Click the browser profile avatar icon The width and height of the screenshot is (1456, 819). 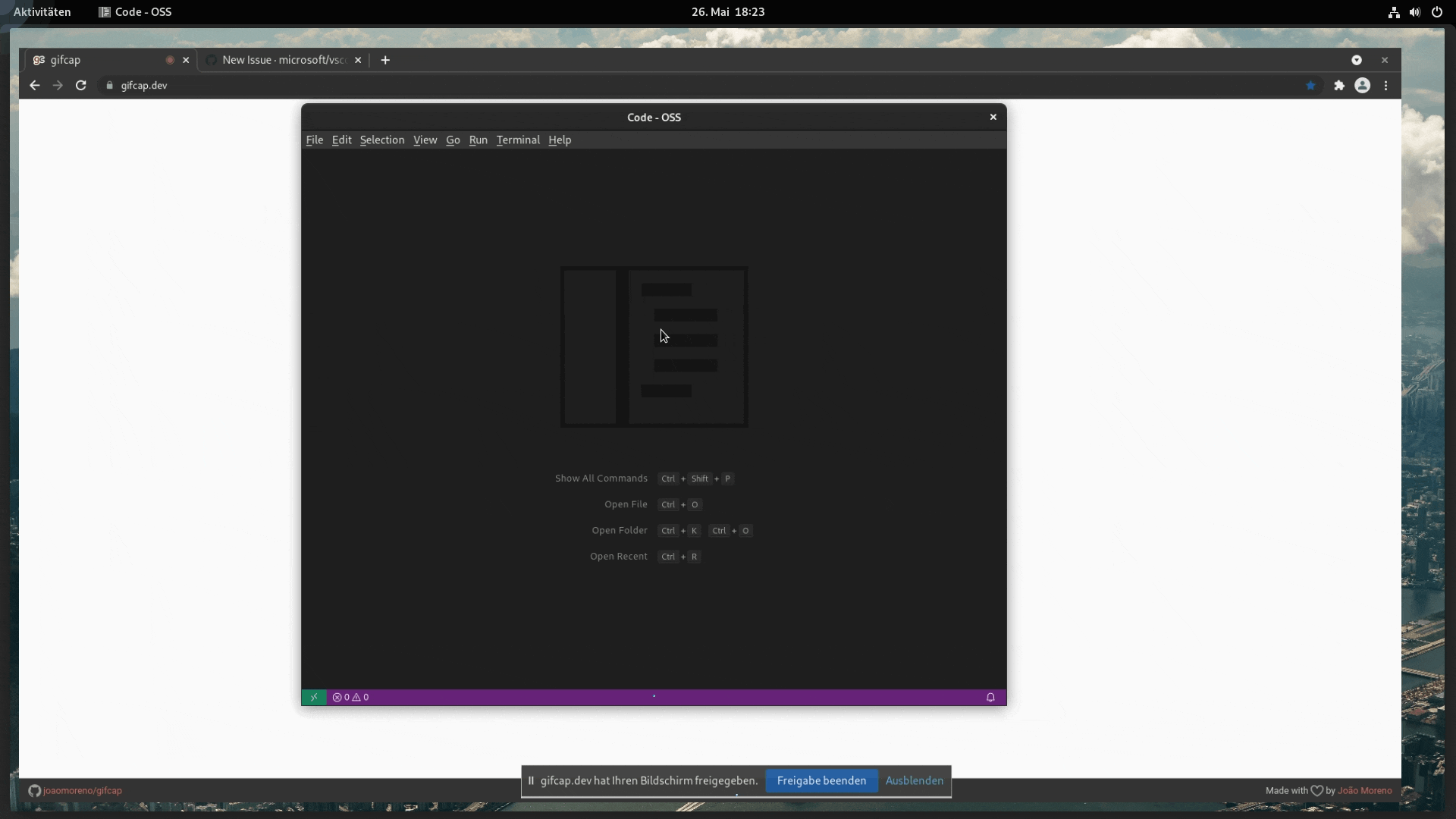click(1363, 85)
